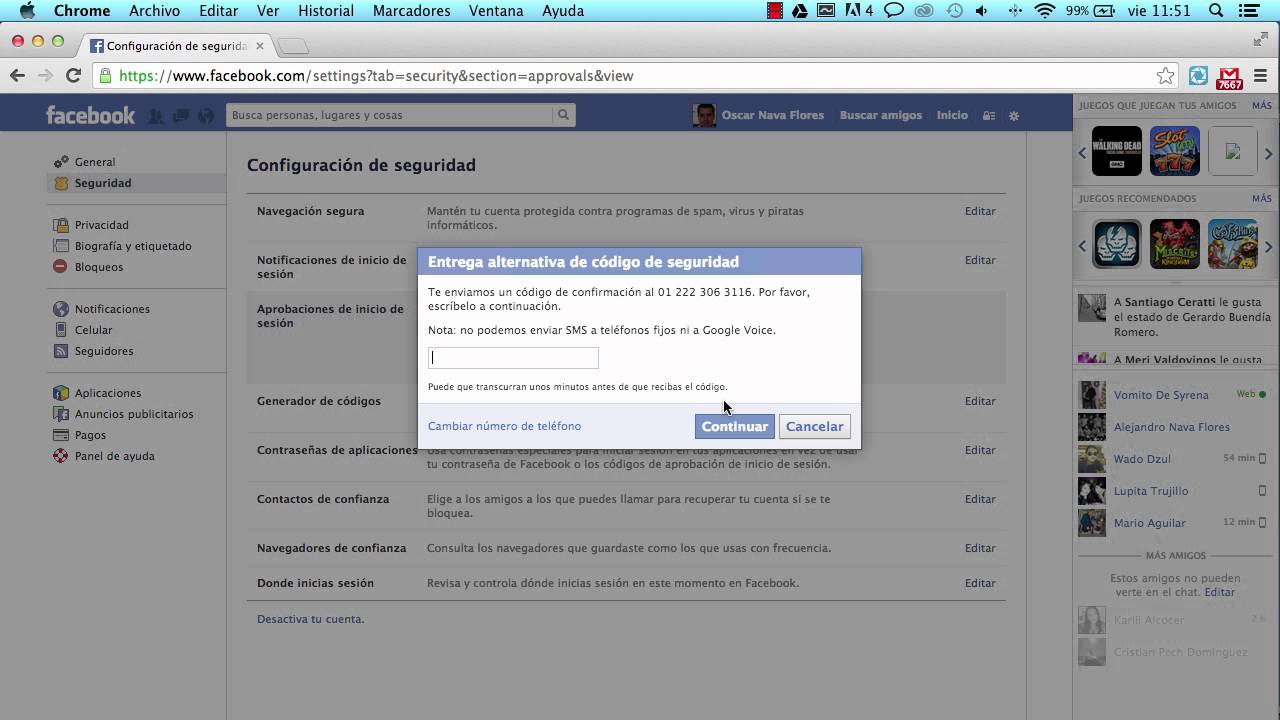Open Spotlight search in menu bar
The width and height of the screenshot is (1280, 720).
pos(1216,11)
